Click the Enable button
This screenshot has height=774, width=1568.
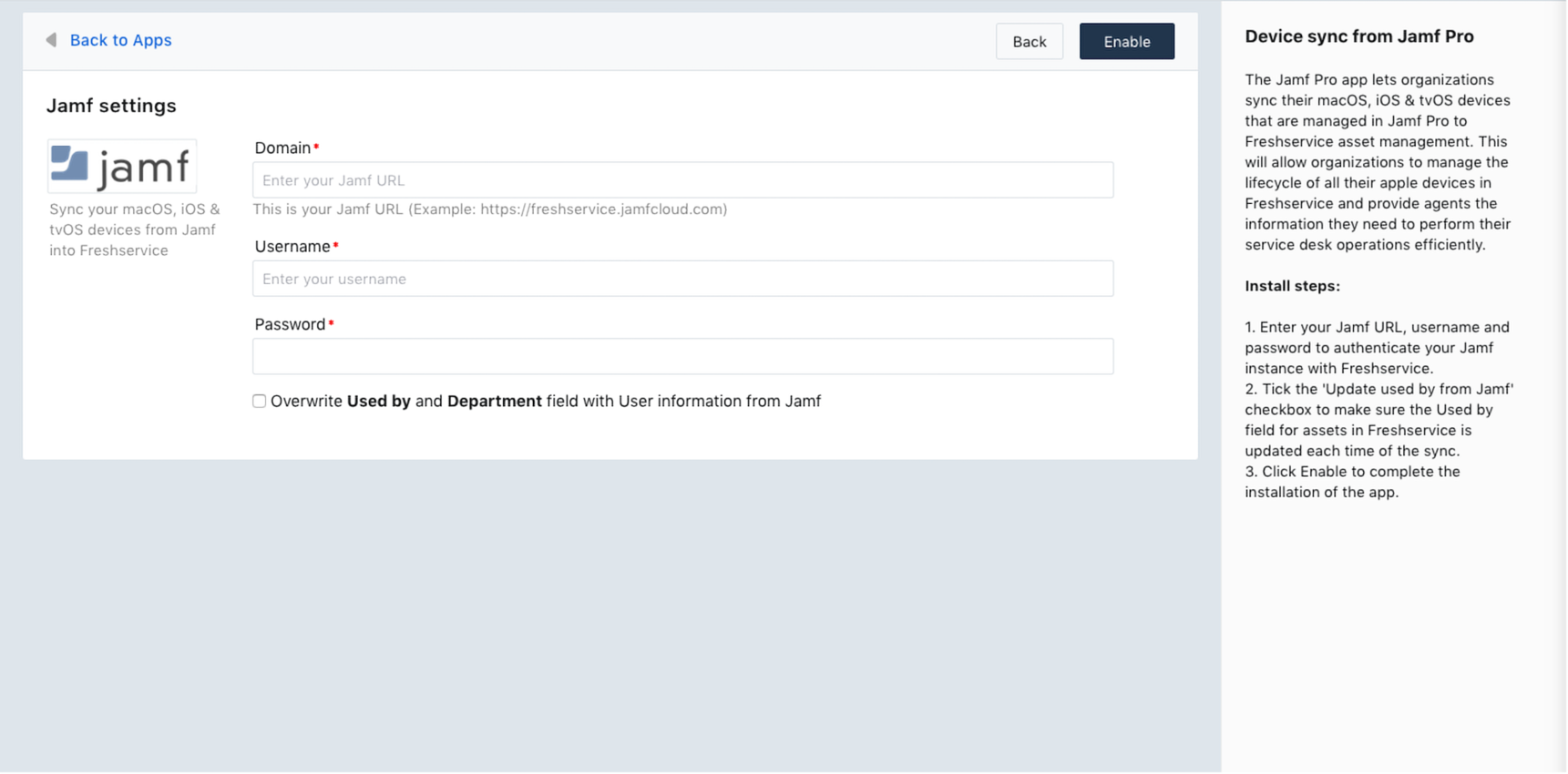(1126, 42)
